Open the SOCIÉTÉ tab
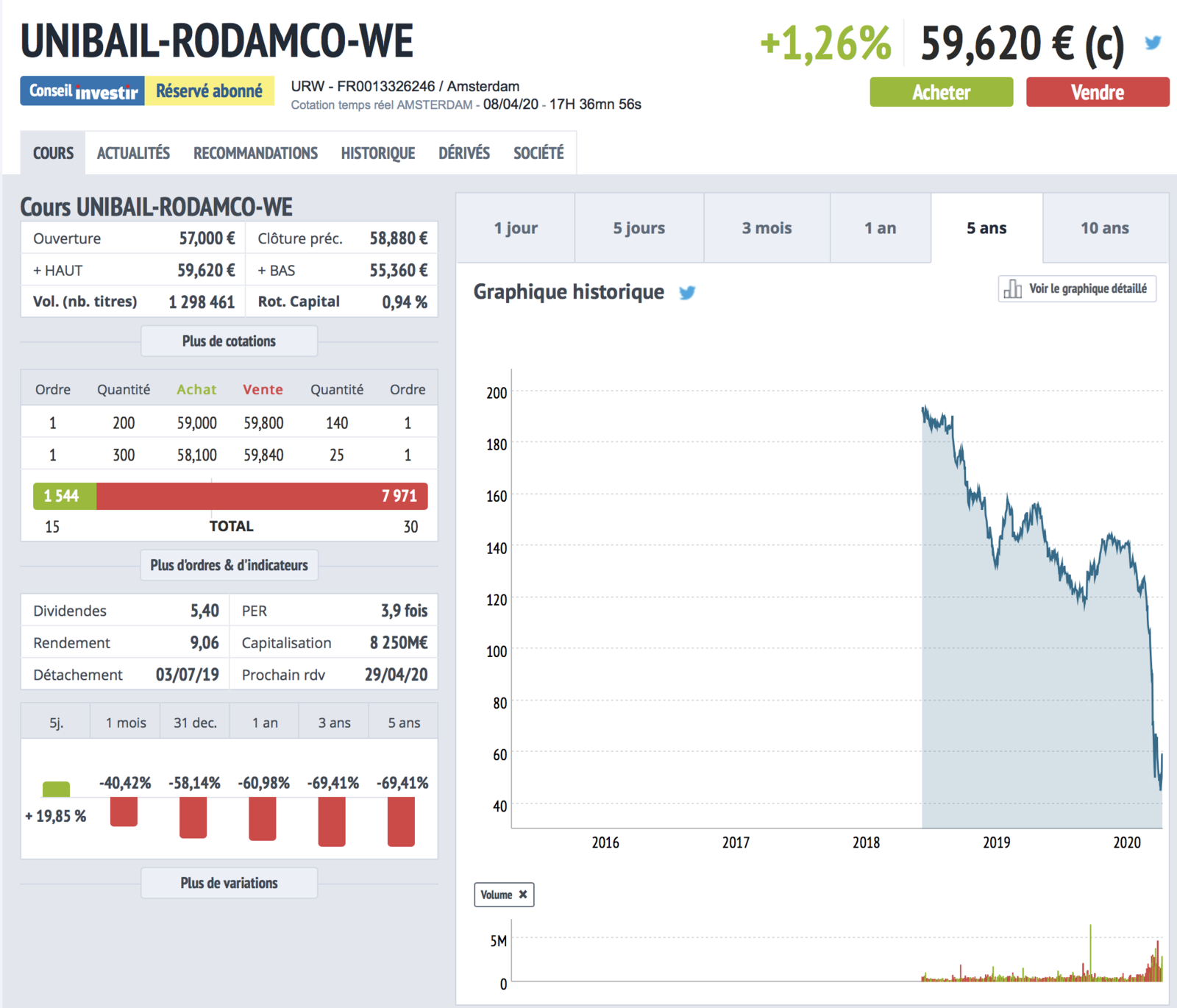The height and width of the screenshot is (1008, 1177). (x=538, y=153)
